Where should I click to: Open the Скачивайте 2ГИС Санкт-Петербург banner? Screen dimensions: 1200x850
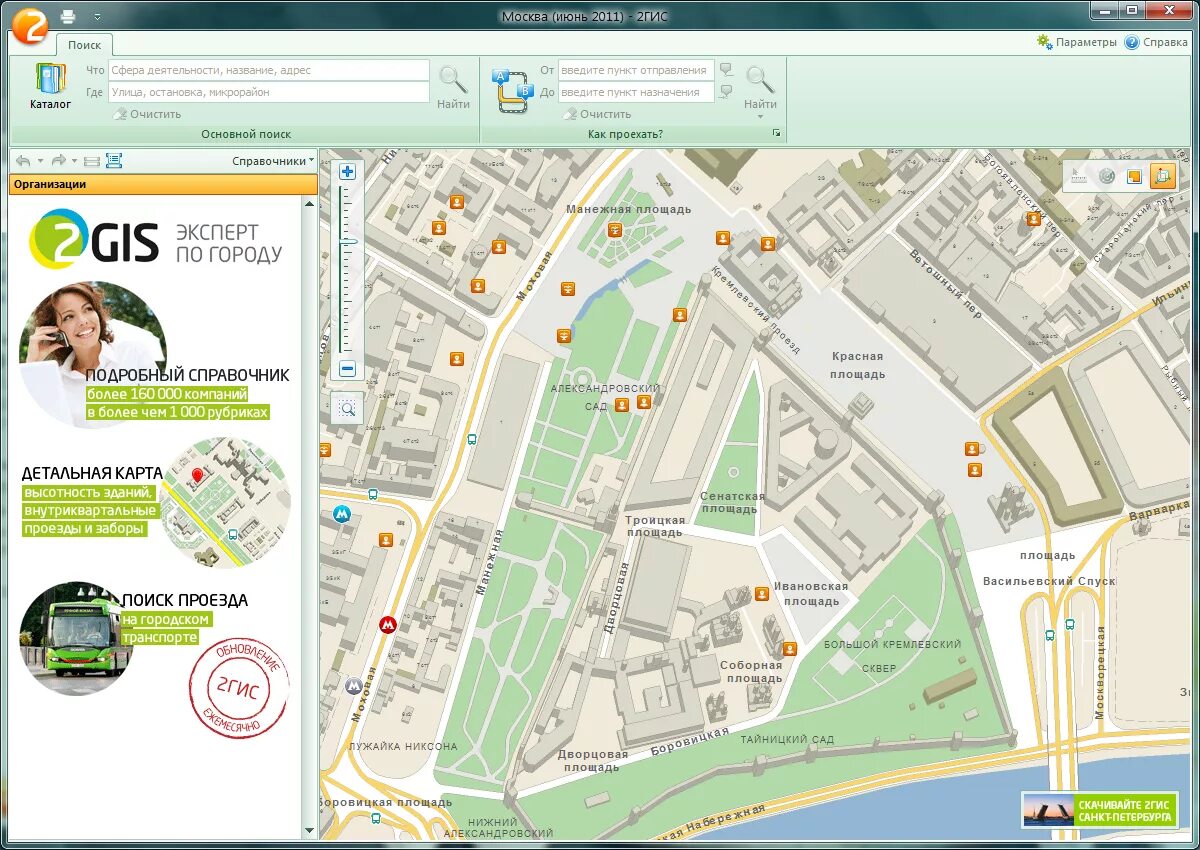tap(1100, 810)
